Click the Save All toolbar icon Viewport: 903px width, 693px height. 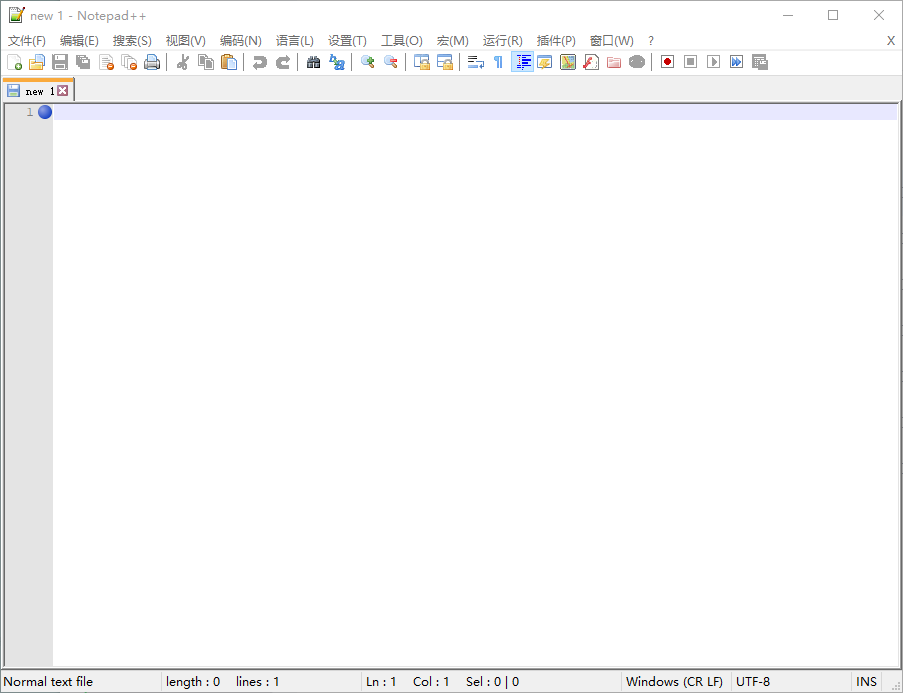(83, 62)
